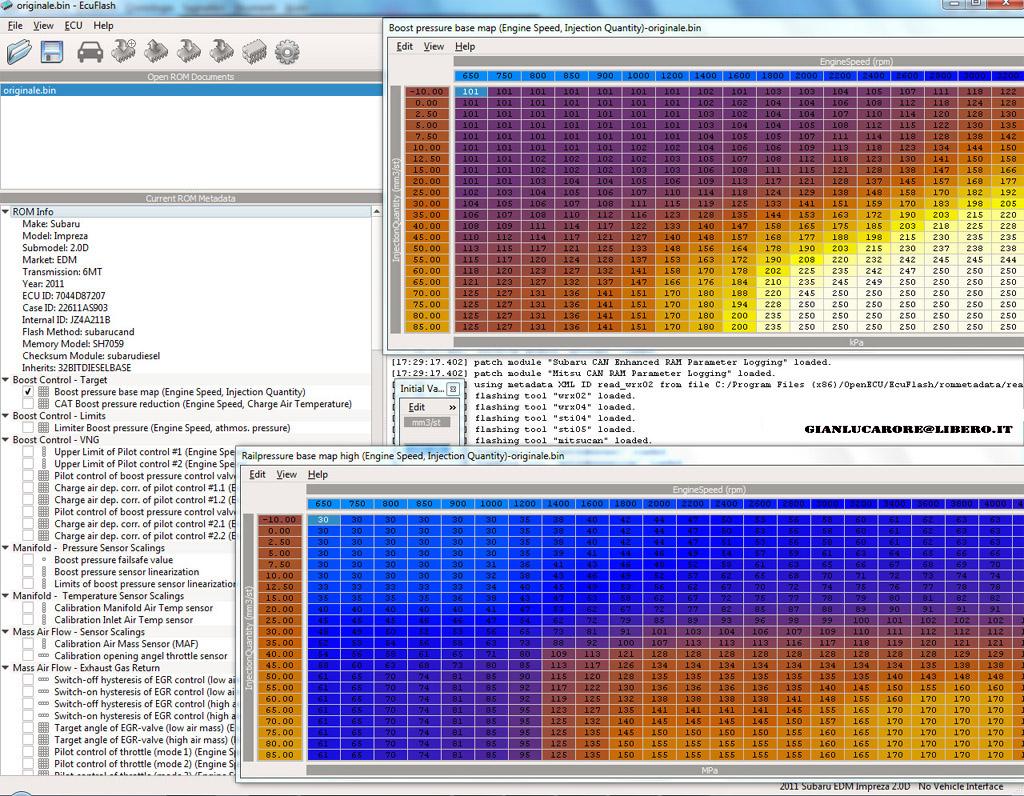The width and height of the screenshot is (1024, 796).
Task: Uncheck the Boost pressure base map checkbox
Action: tap(28, 392)
